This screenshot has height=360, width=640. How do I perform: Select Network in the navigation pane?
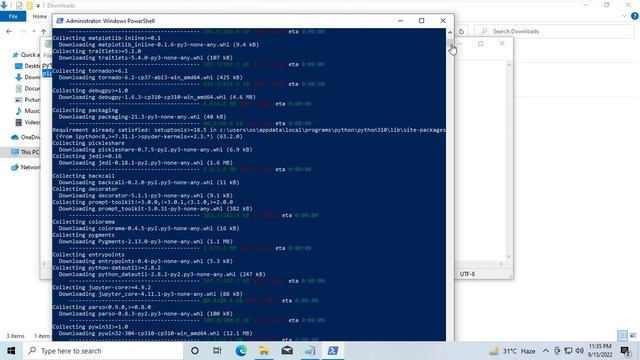[x=26, y=167]
